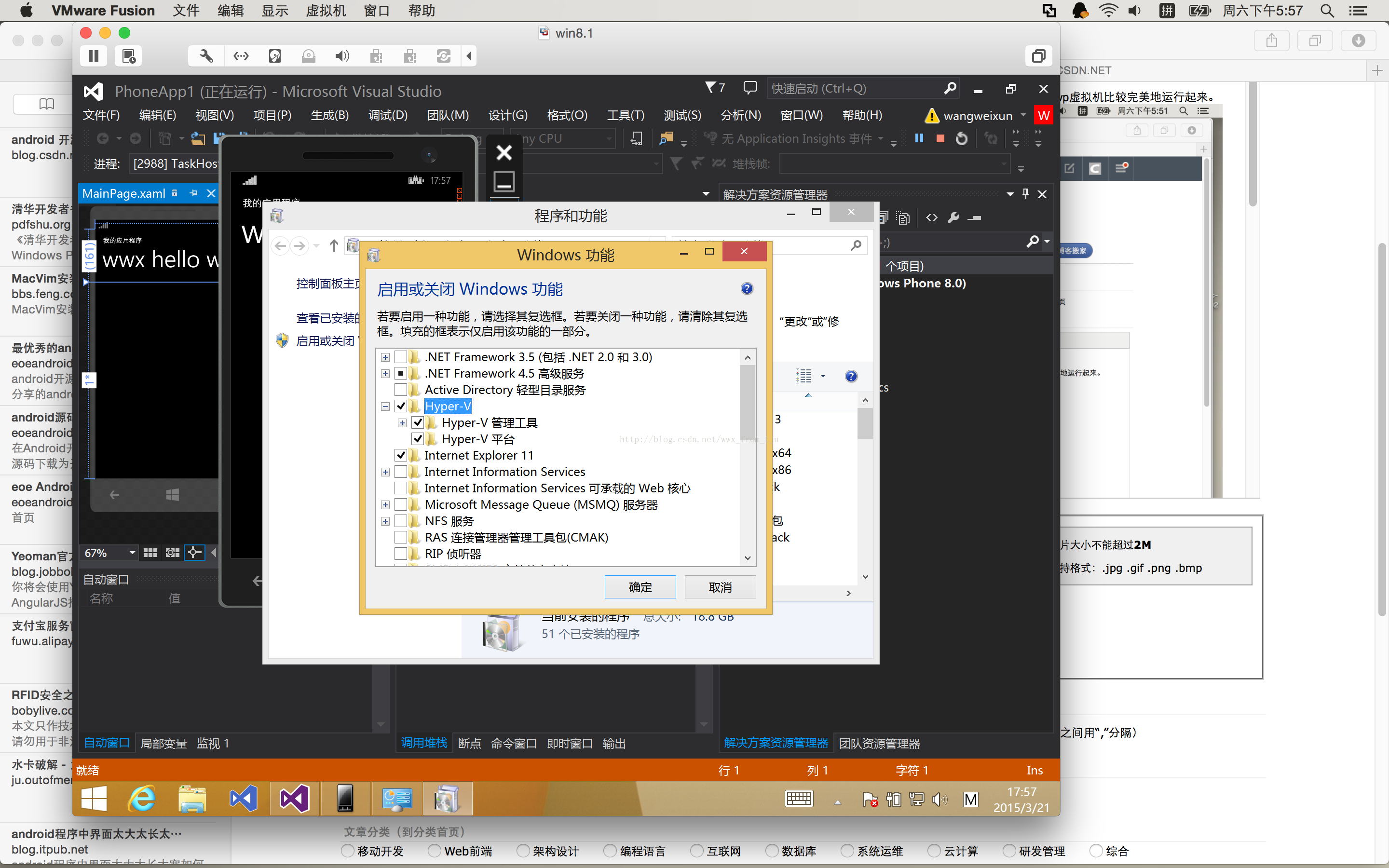Click 启用或关闭 Windows features link

[x=327, y=341]
